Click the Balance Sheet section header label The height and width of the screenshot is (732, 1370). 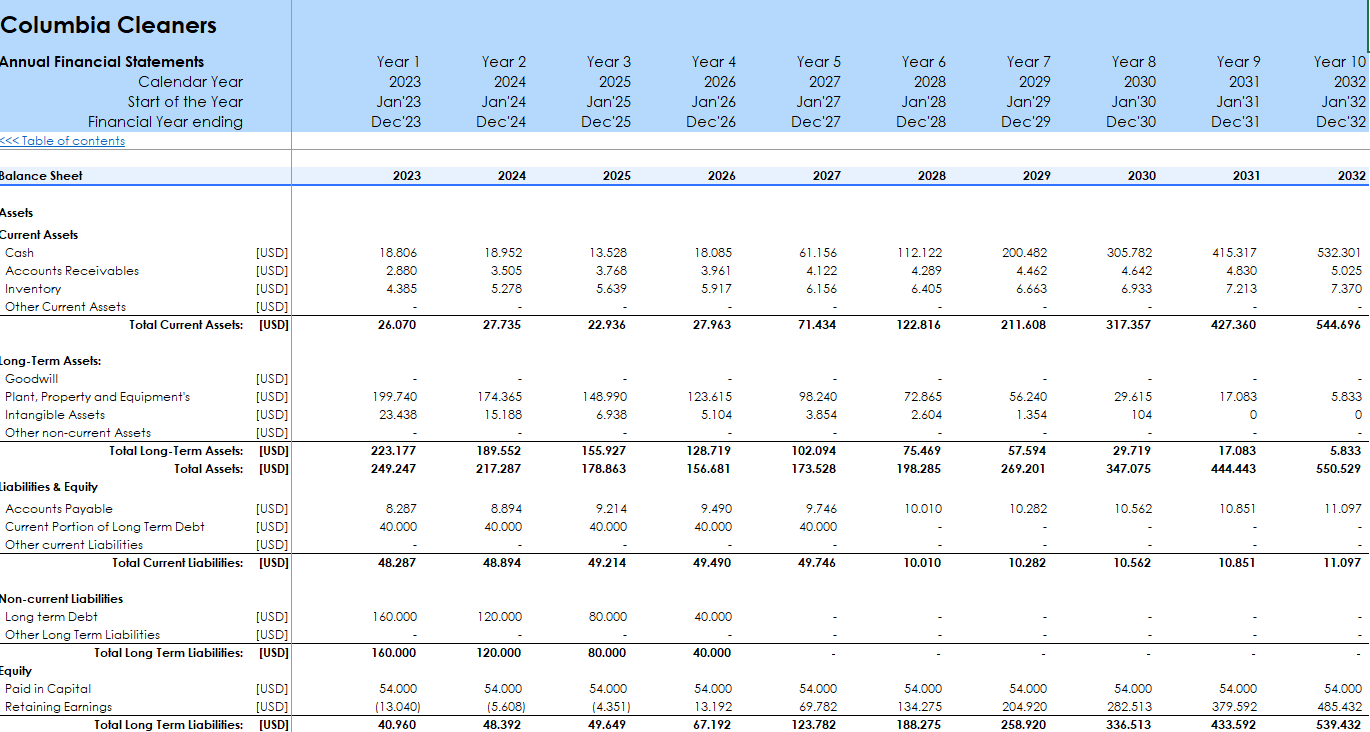(x=42, y=176)
